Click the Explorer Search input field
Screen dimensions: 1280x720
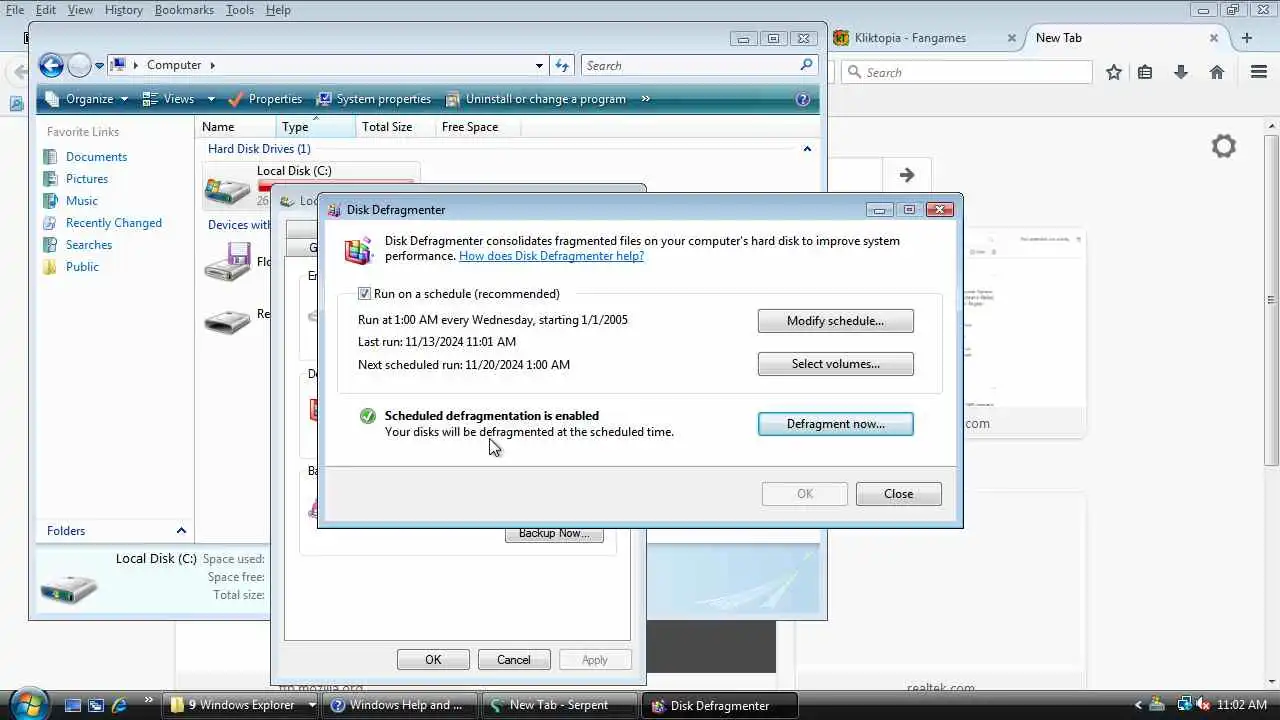pos(690,65)
